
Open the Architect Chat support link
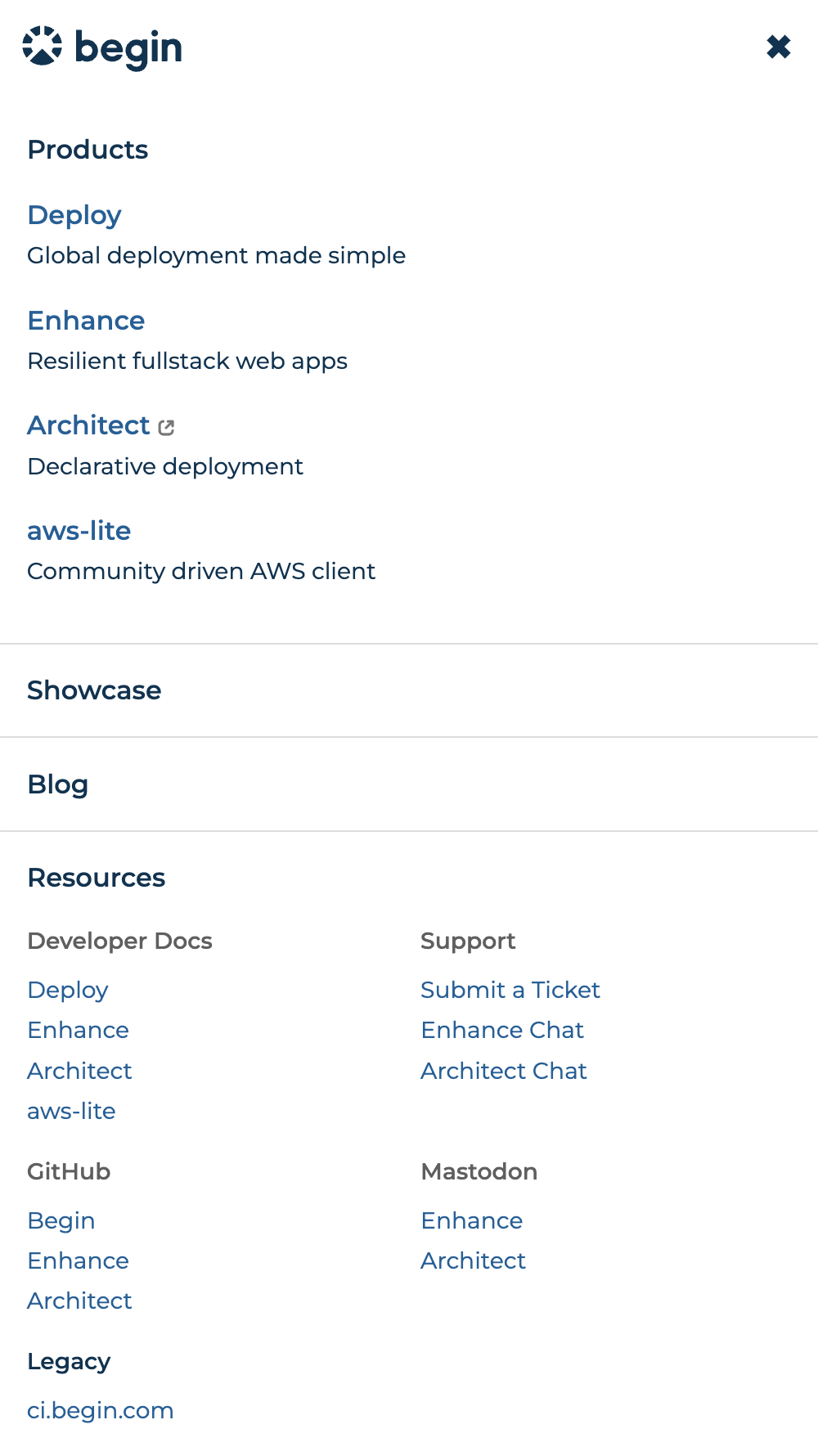(504, 1071)
